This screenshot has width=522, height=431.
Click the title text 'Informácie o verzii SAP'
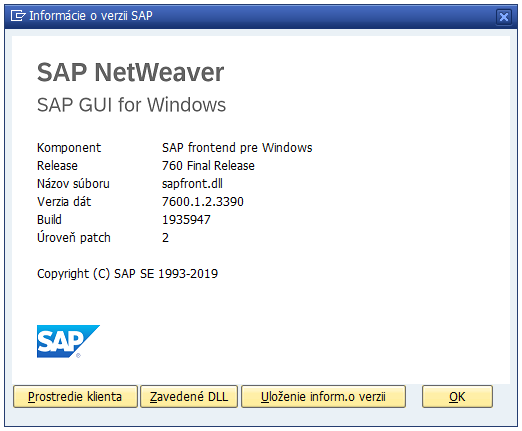(x=91, y=16)
